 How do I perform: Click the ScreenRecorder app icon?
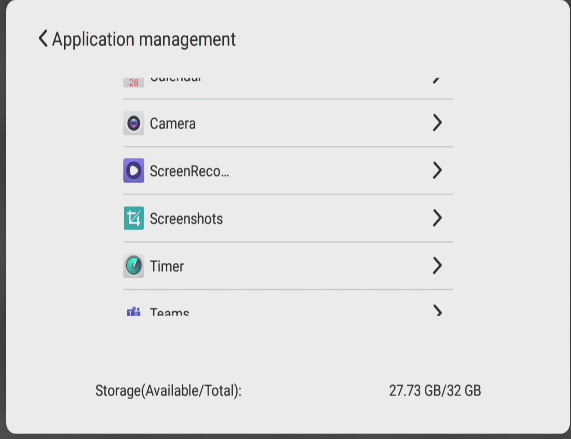(x=134, y=170)
